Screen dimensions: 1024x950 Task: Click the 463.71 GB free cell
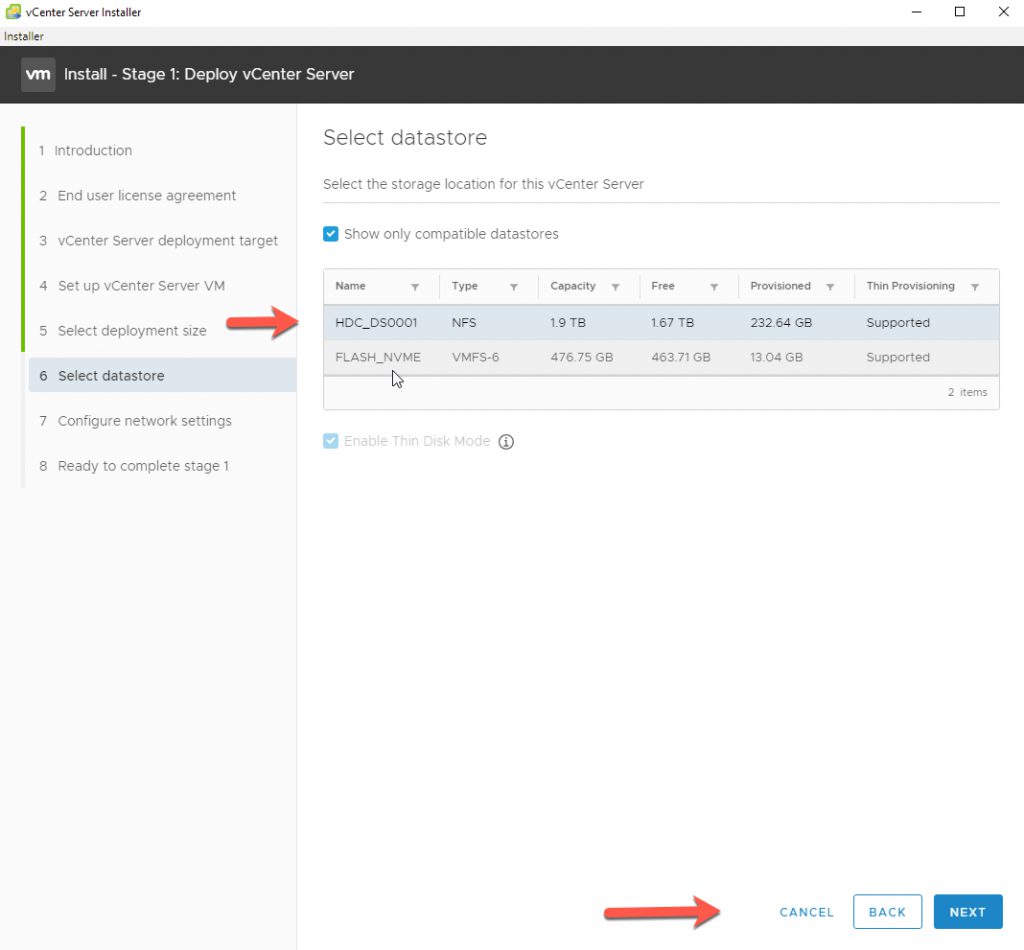click(x=681, y=357)
